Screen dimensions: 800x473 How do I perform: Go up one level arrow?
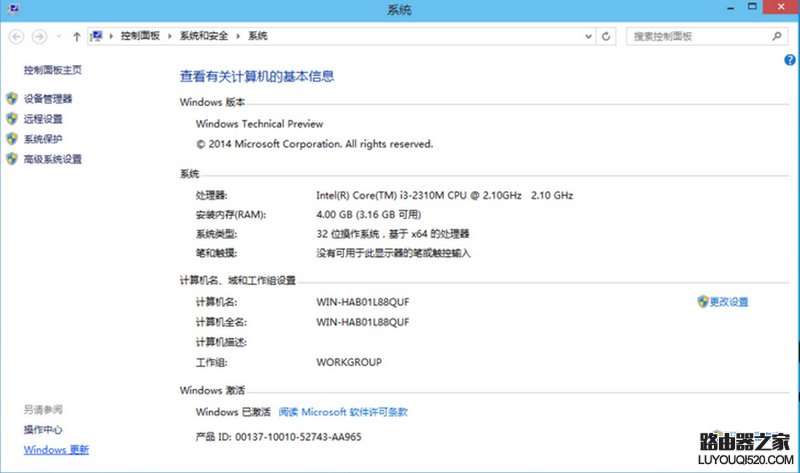pyautogui.click(x=77, y=36)
